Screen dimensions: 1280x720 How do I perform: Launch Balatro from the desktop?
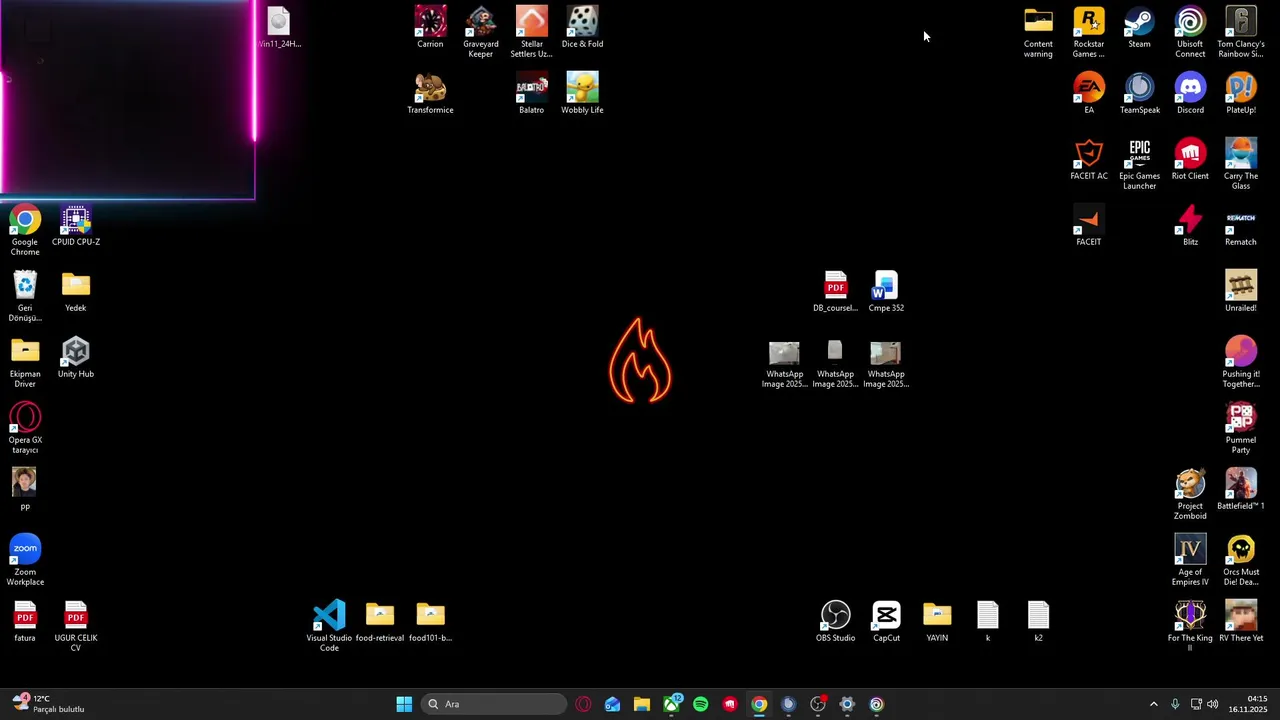[532, 93]
